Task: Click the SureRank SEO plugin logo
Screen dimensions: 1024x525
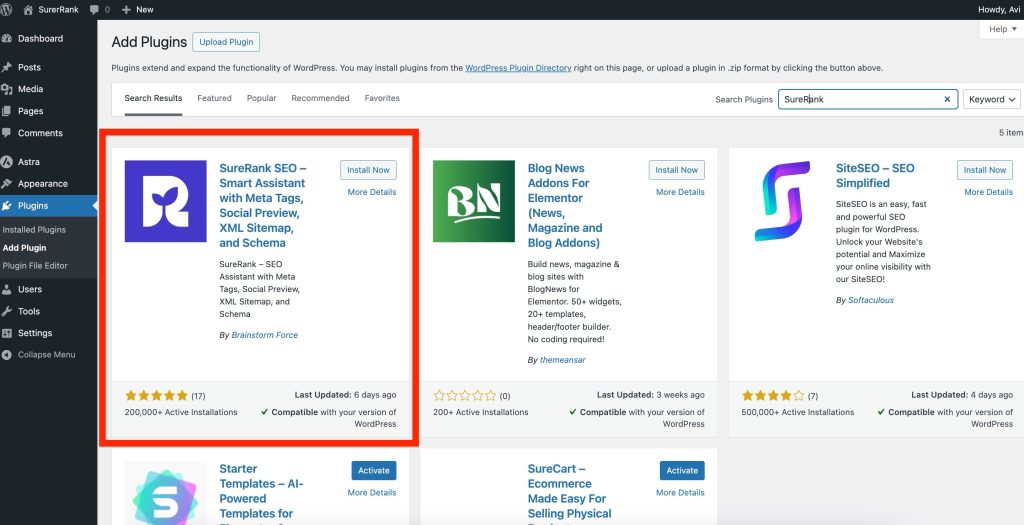Action: 166,201
